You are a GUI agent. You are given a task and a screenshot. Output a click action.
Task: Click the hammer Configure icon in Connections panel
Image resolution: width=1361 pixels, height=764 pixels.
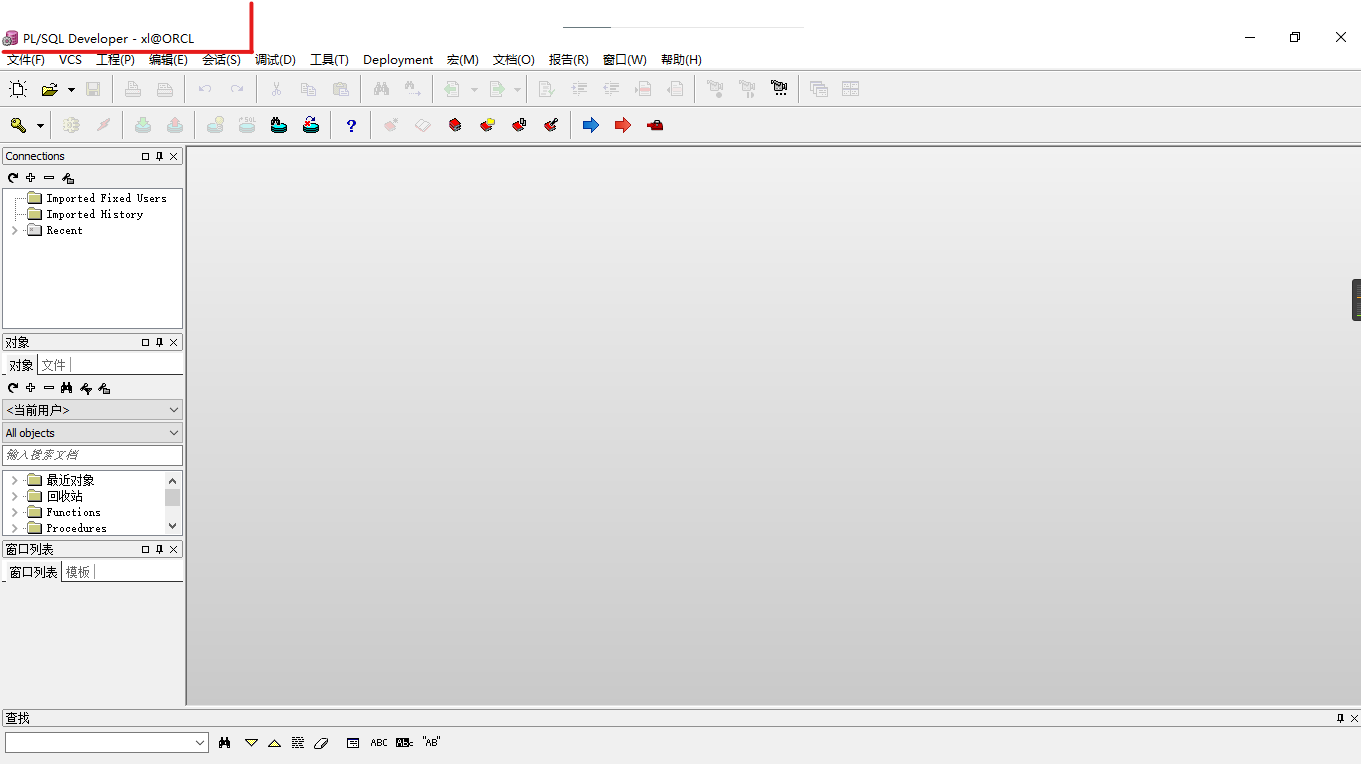pyautogui.click(x=68, y=178)
